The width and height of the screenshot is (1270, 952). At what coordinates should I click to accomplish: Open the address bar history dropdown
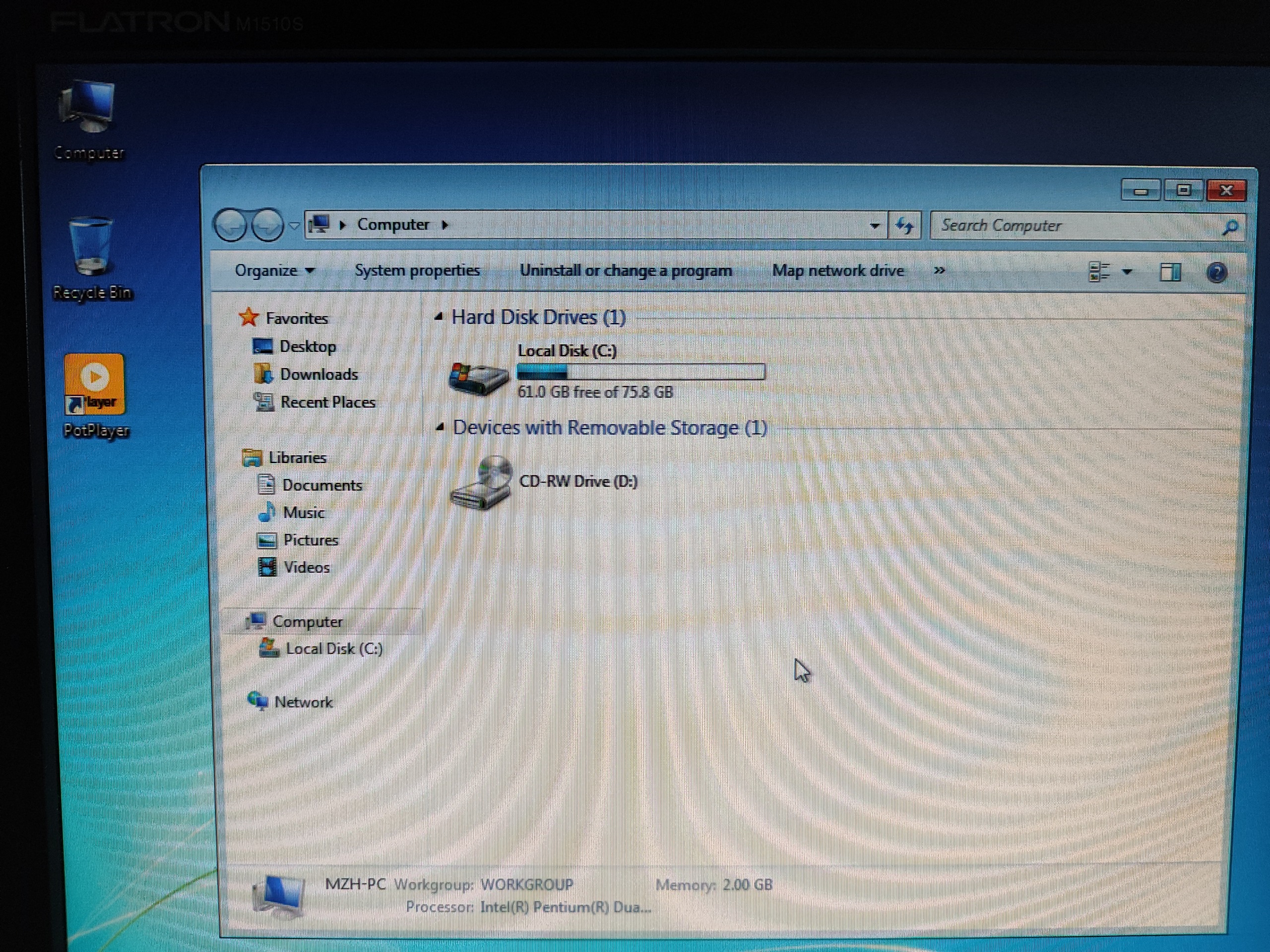[x=875, y=226]
